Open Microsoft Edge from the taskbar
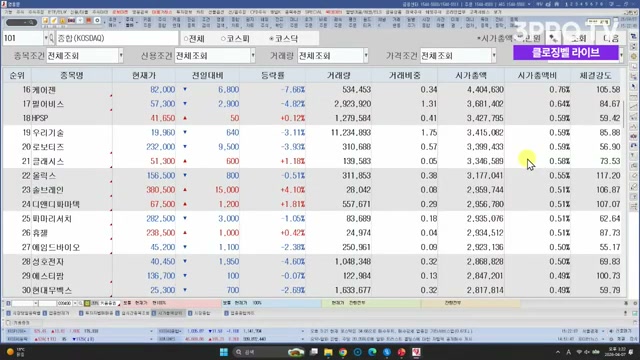The width and height of the screenshot is (640, 360). (372, 352)
